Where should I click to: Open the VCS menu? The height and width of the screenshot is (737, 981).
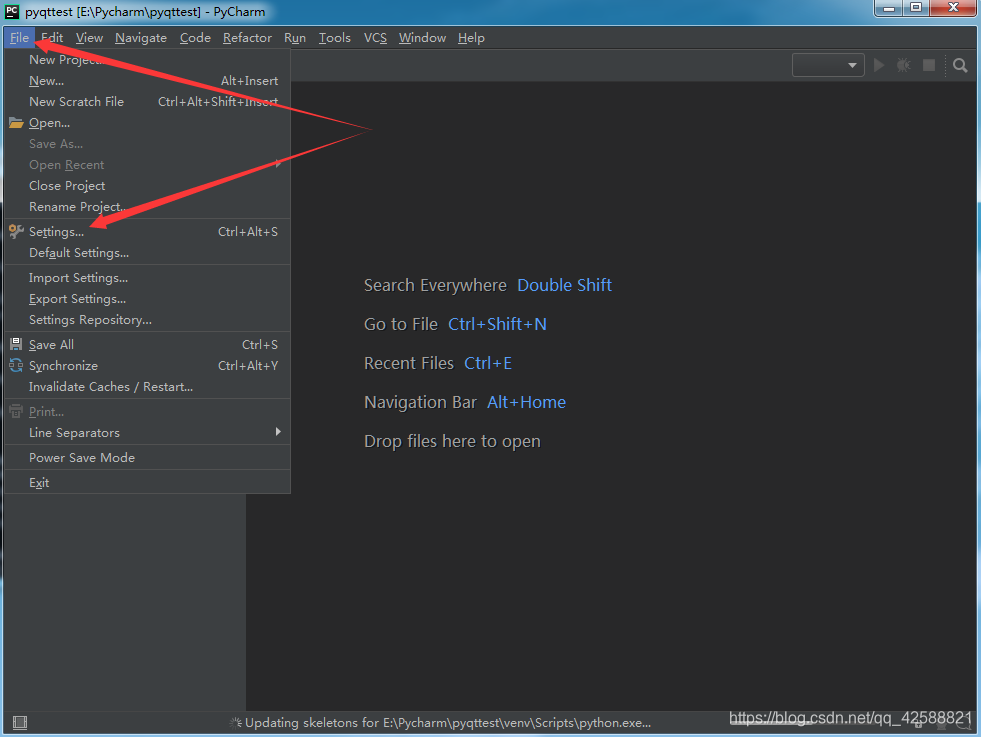click(375, 38)
